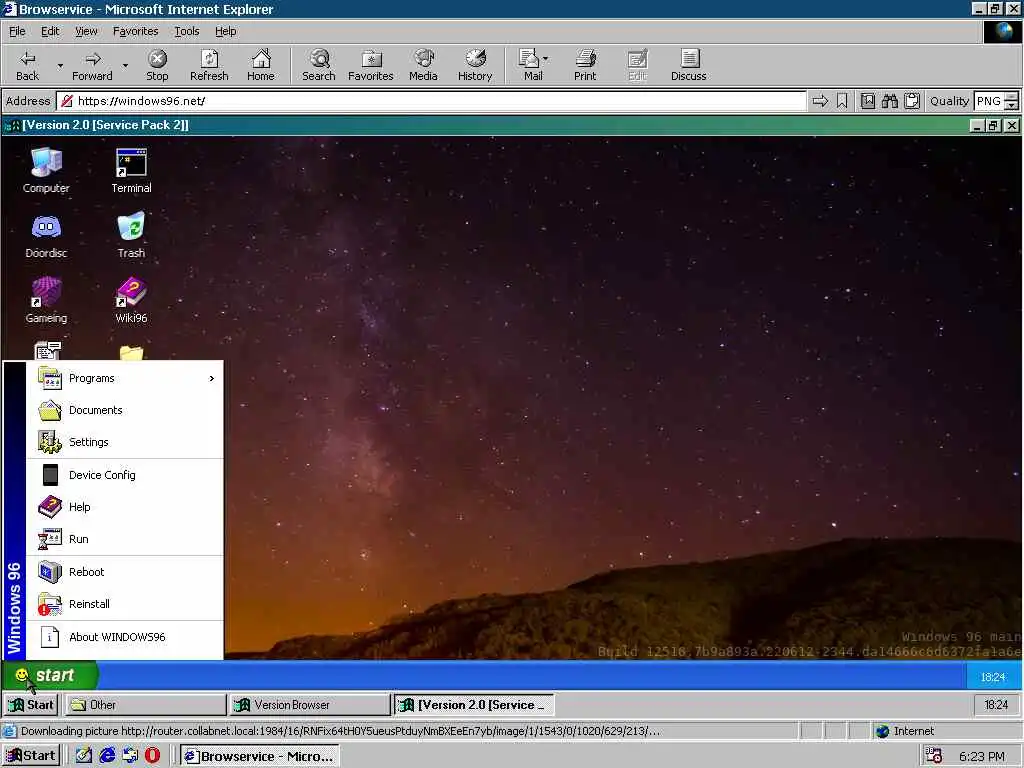Open the Wiki96 desktop shortcut
Screen dimensions: 1024x768
click(131, 300)
